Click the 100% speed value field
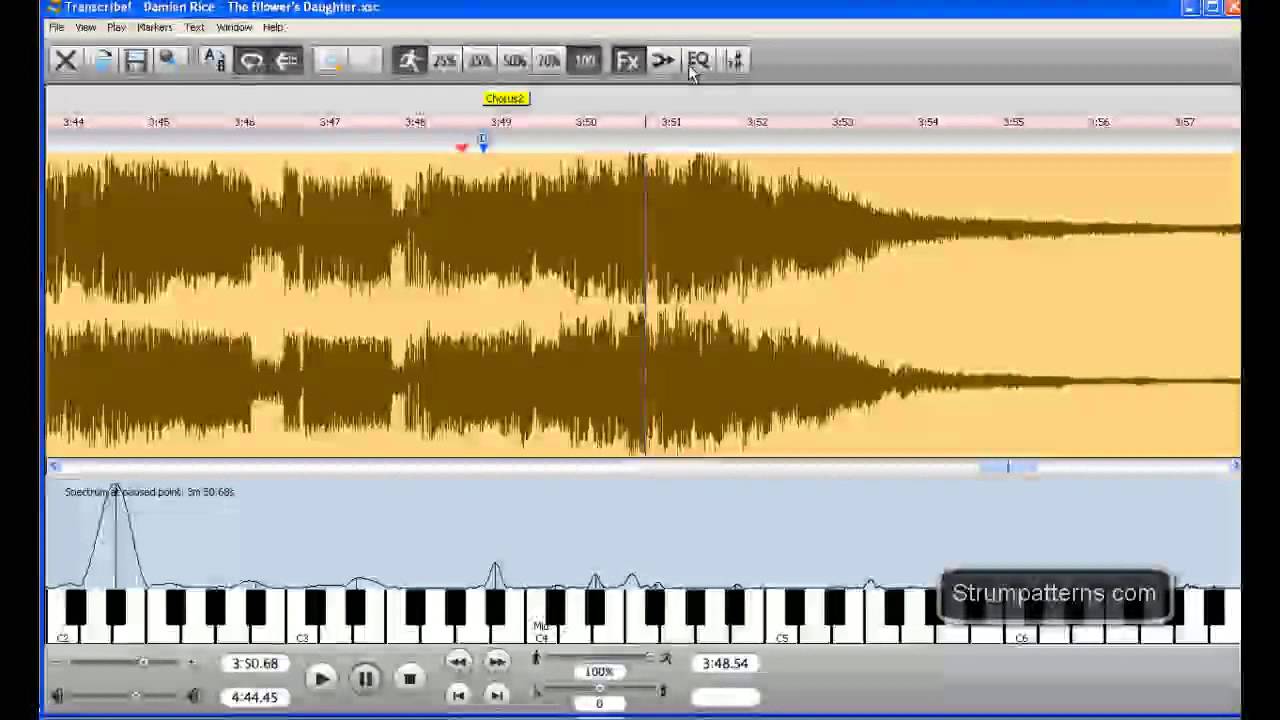Image resolution: width=1280 pixels, height=720 pixels. pyautogui.click(x=599, y=672)
